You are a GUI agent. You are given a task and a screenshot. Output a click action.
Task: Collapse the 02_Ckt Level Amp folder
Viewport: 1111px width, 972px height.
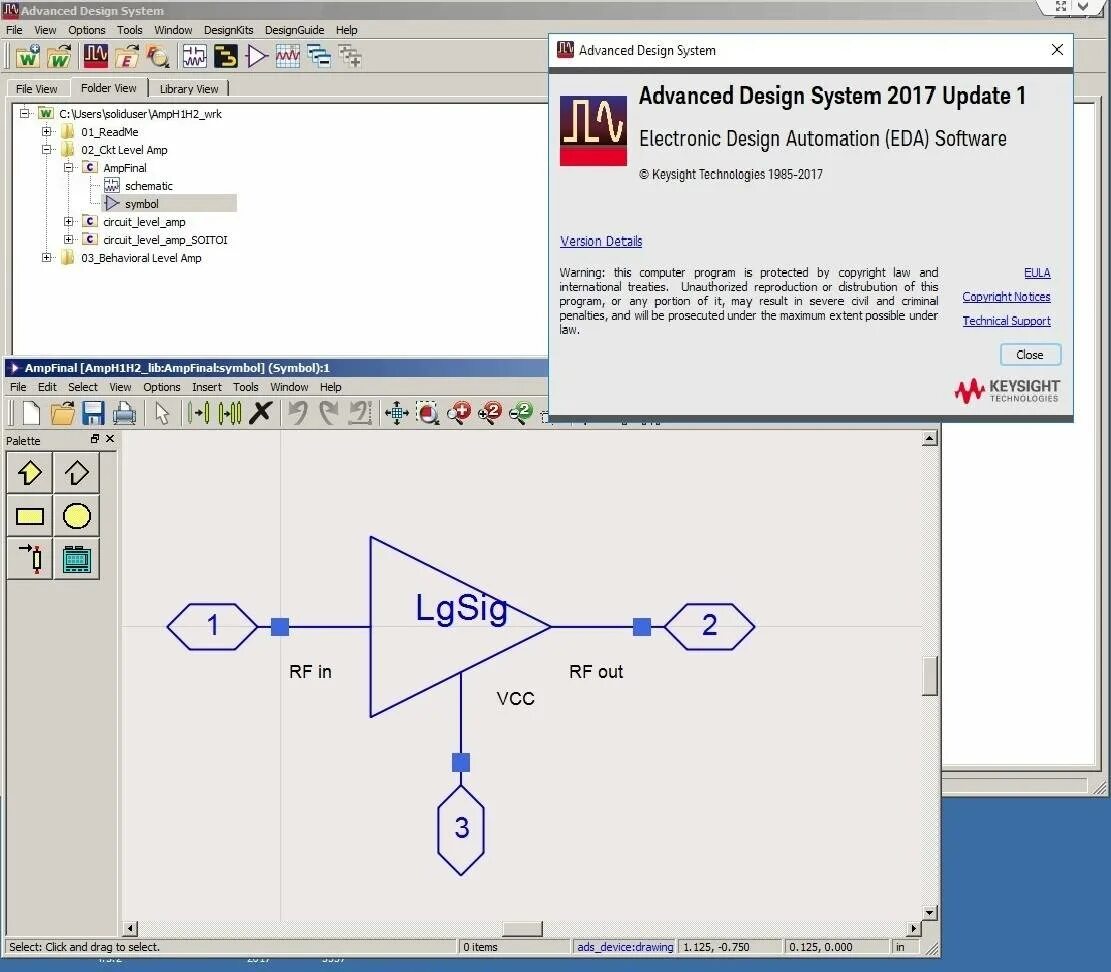pyautogui.click(x=46, y=149)
